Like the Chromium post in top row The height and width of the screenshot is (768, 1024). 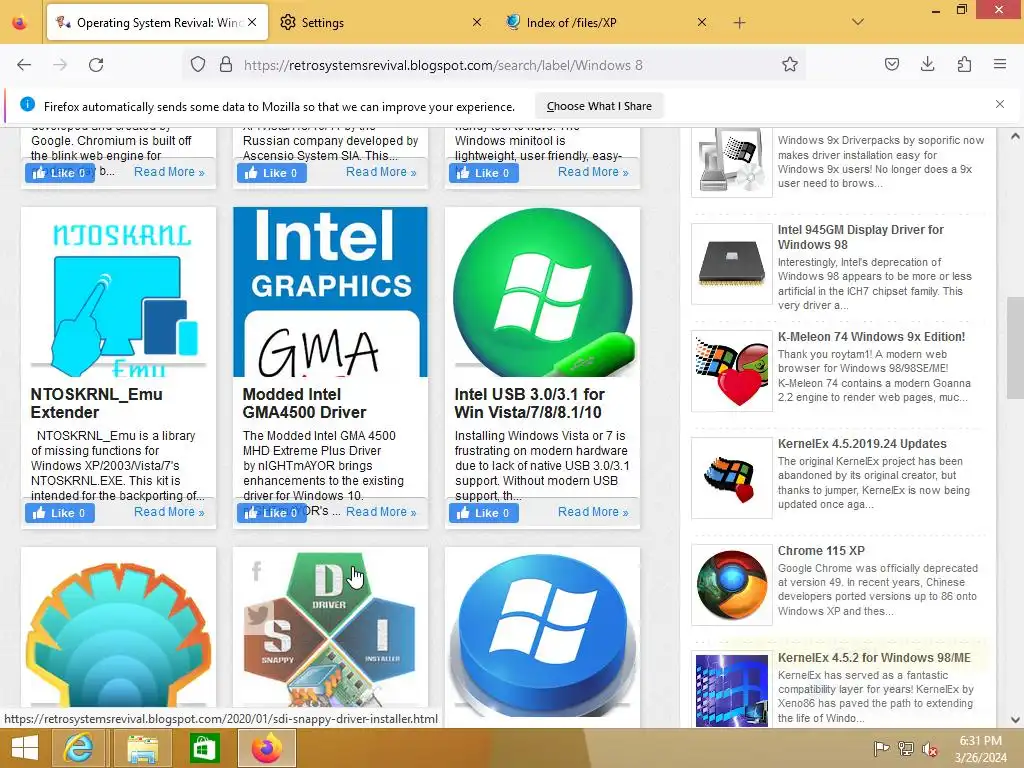pyautogui.click(x=60, y=173)
